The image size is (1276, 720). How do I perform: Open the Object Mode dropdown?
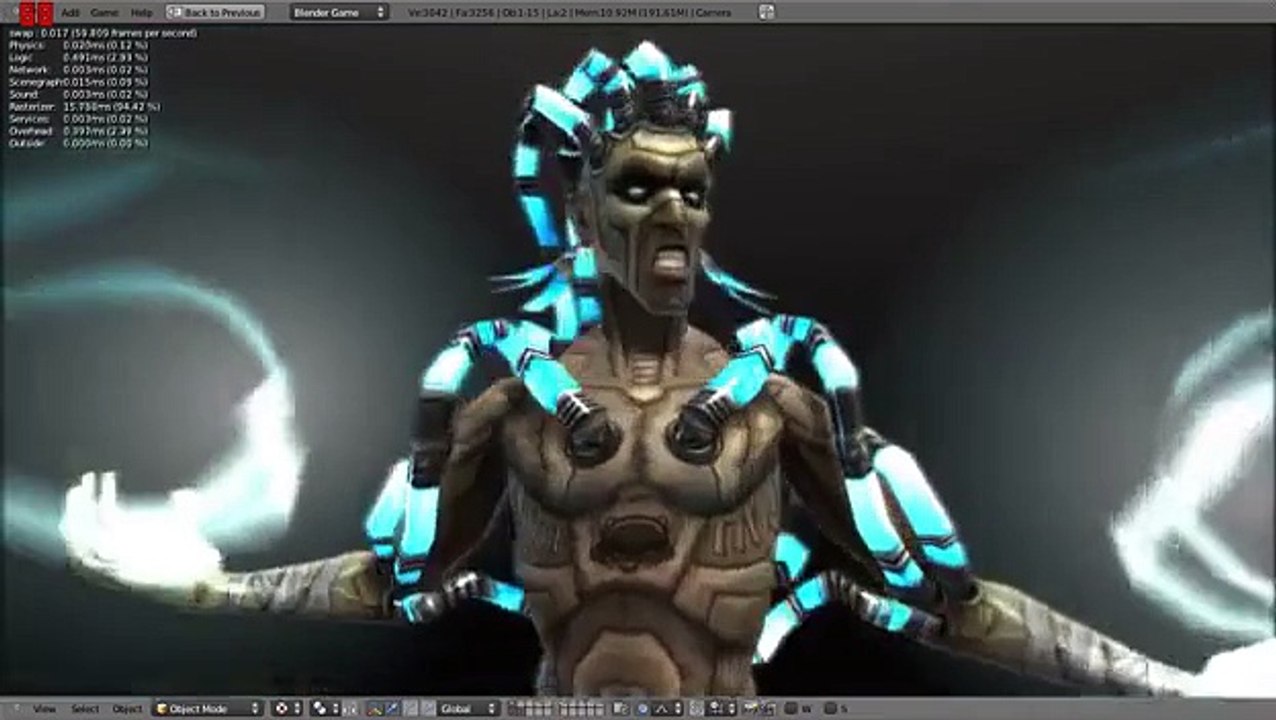207,709
